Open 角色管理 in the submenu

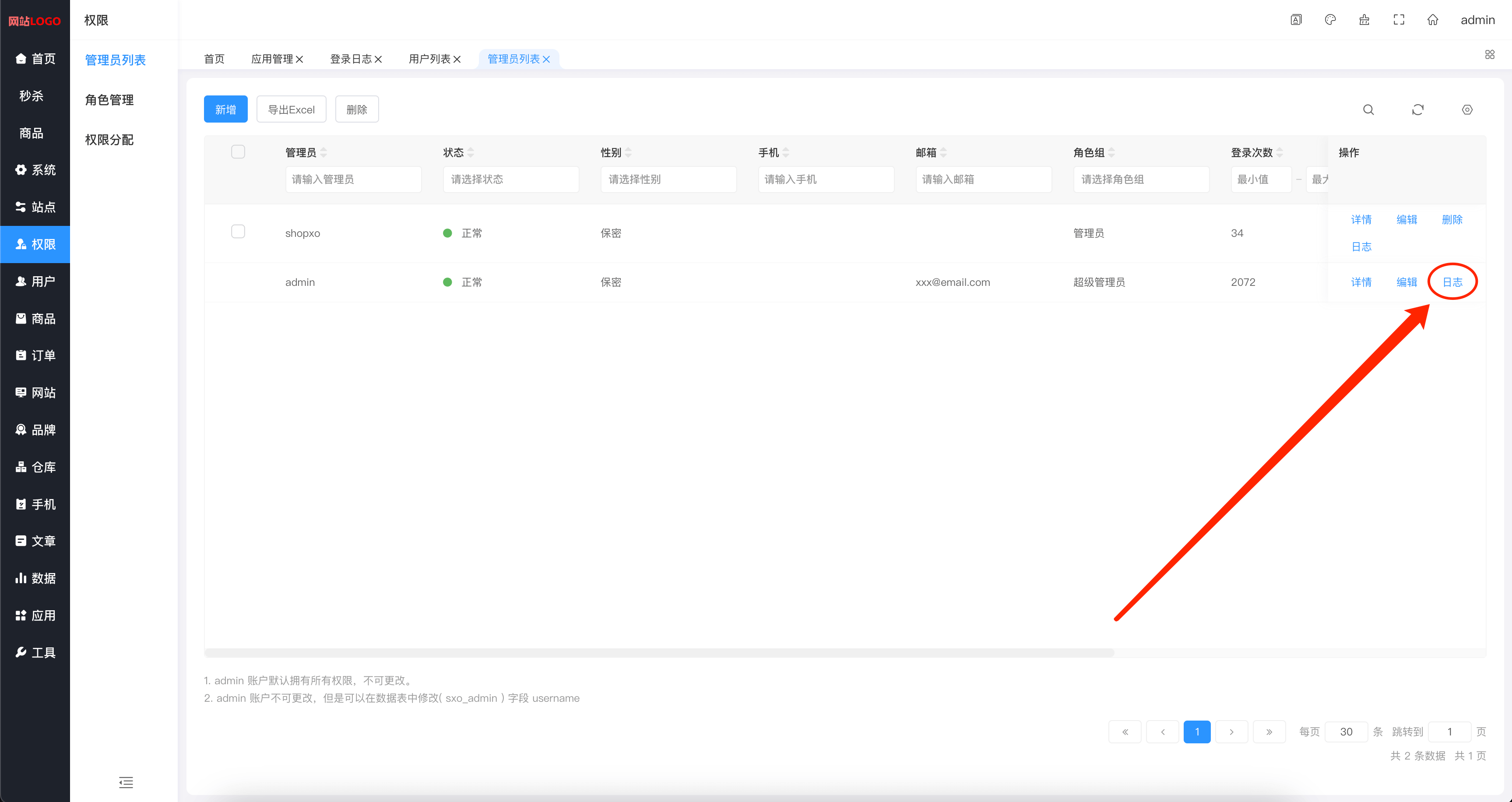pos(109,100)
